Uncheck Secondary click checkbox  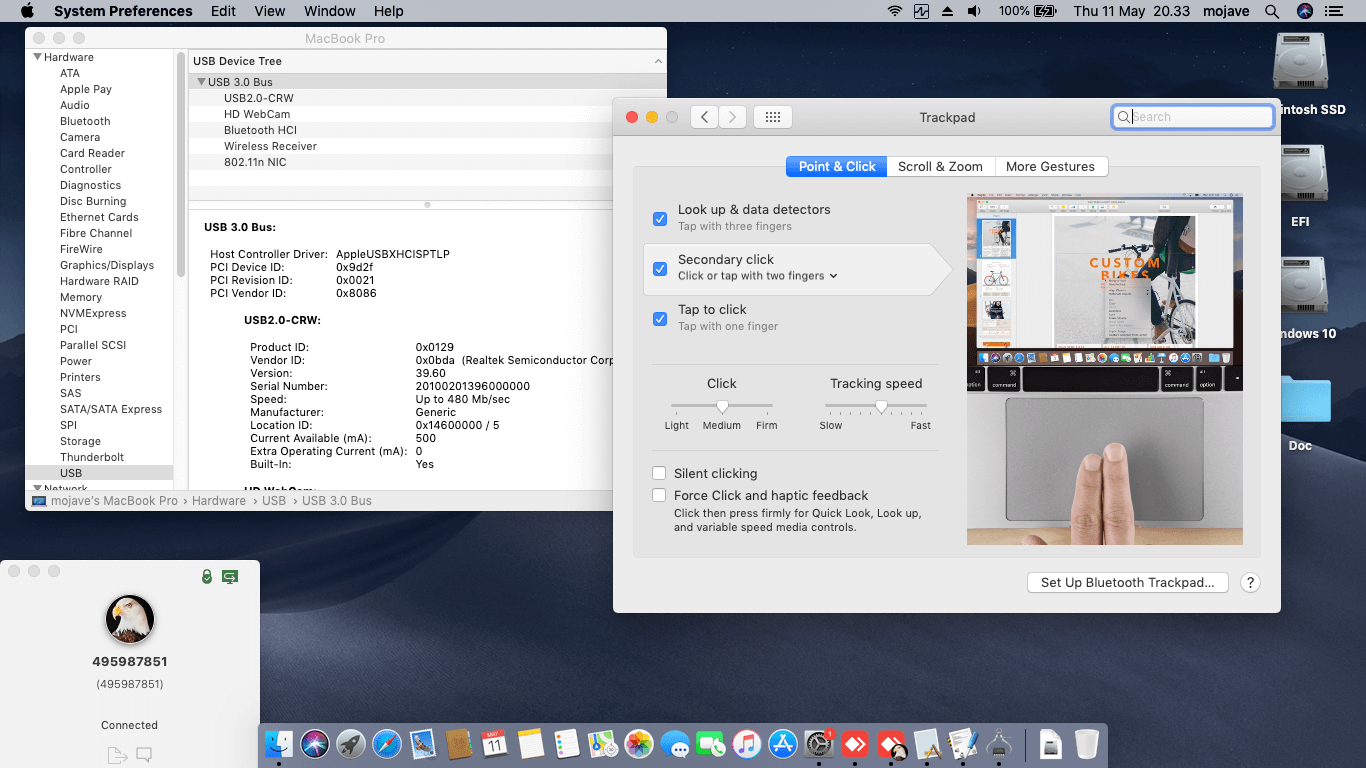[660, 268]
